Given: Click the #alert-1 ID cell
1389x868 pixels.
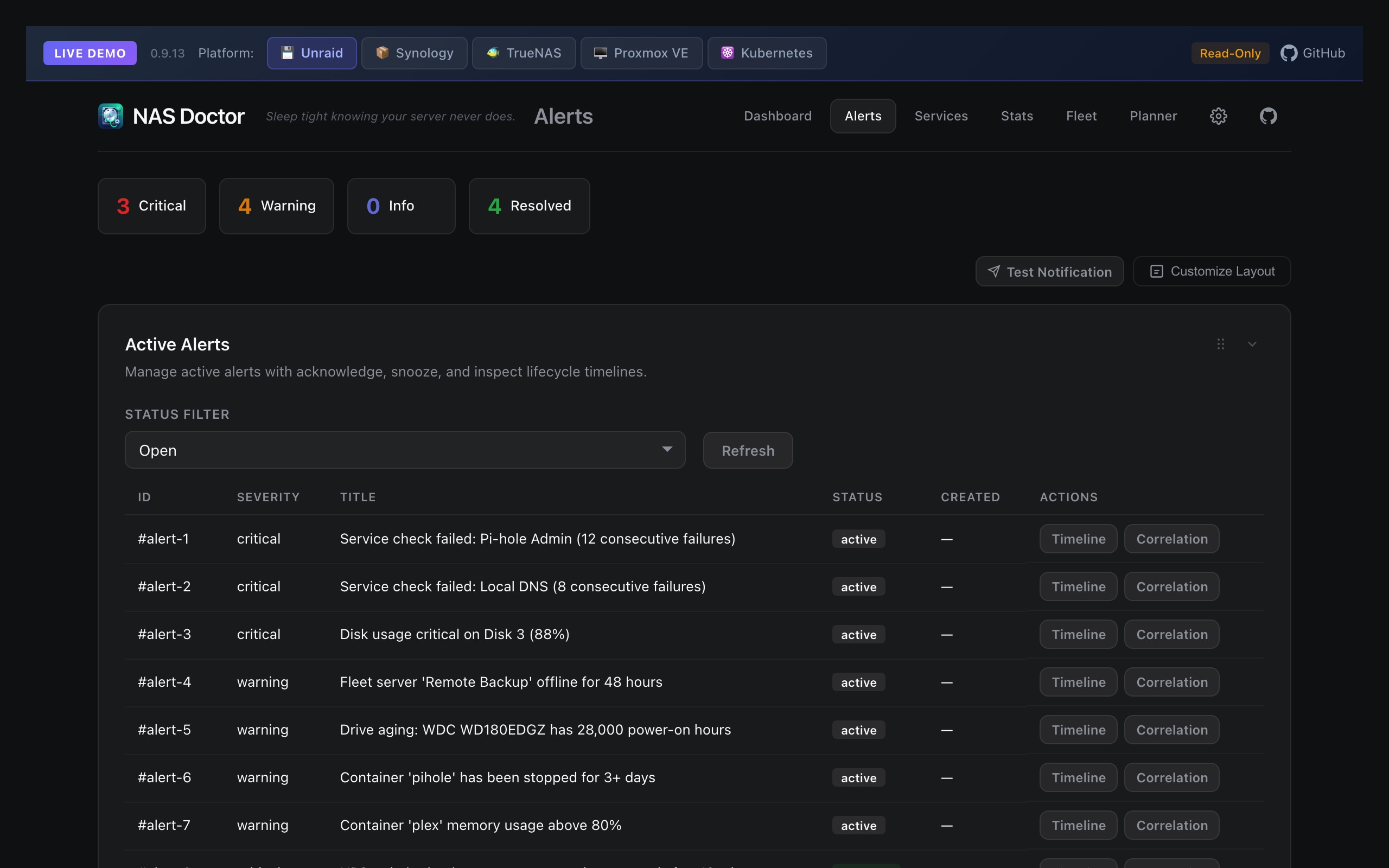Looking at the screenshot, I should 163,539.
